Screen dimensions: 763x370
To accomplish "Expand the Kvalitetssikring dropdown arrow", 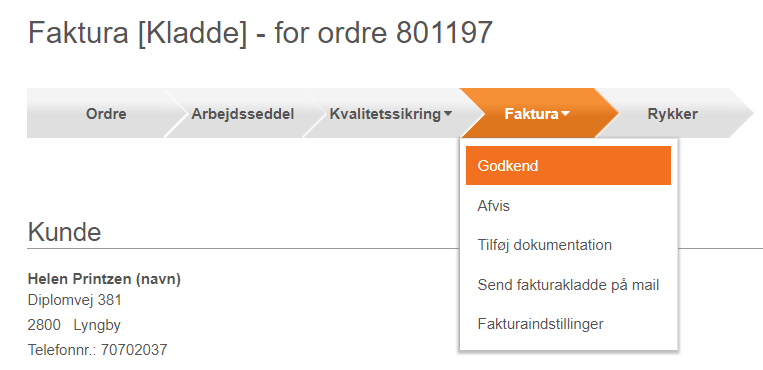I will [448, 114].
